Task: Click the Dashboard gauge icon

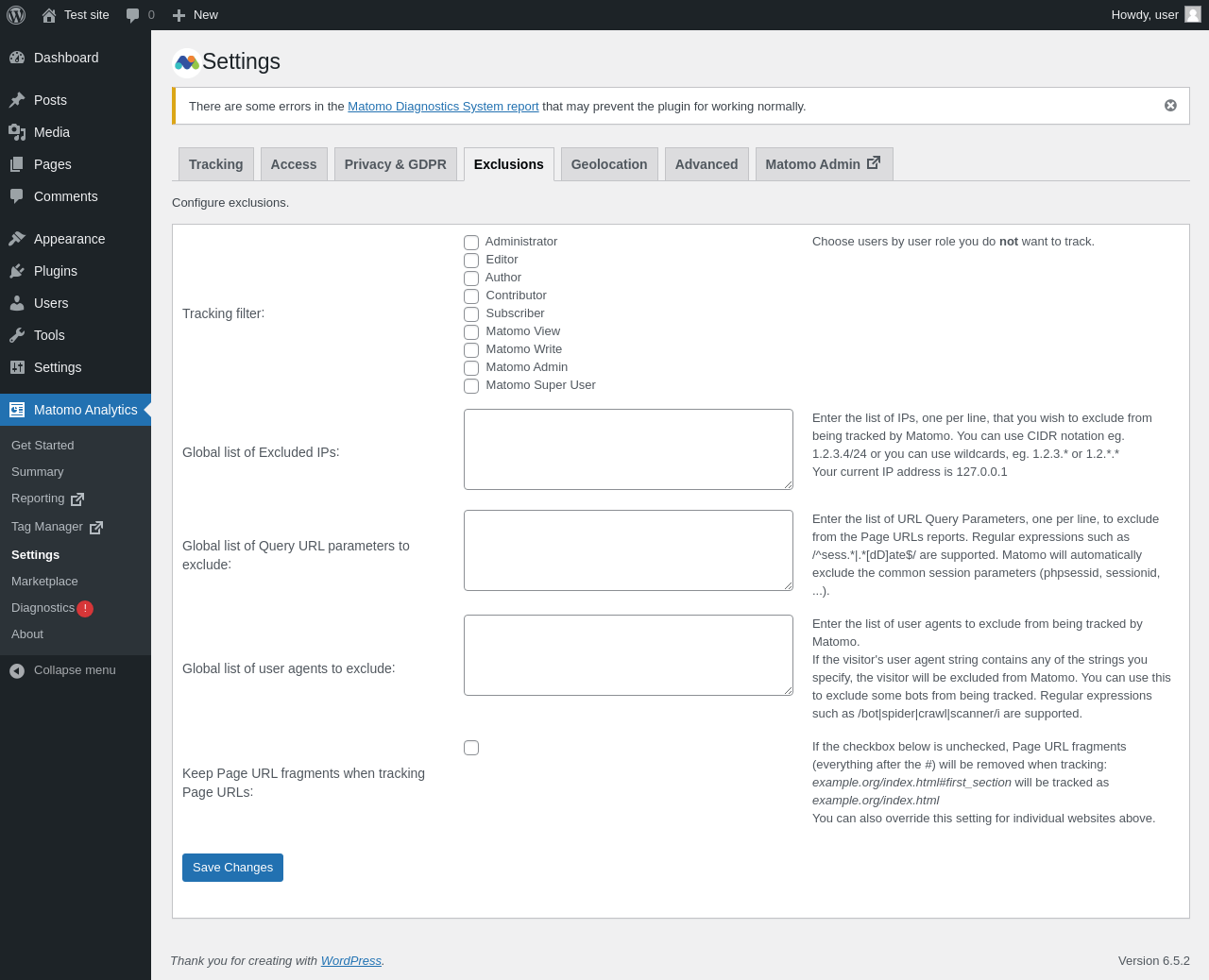Action: [17, 58]
